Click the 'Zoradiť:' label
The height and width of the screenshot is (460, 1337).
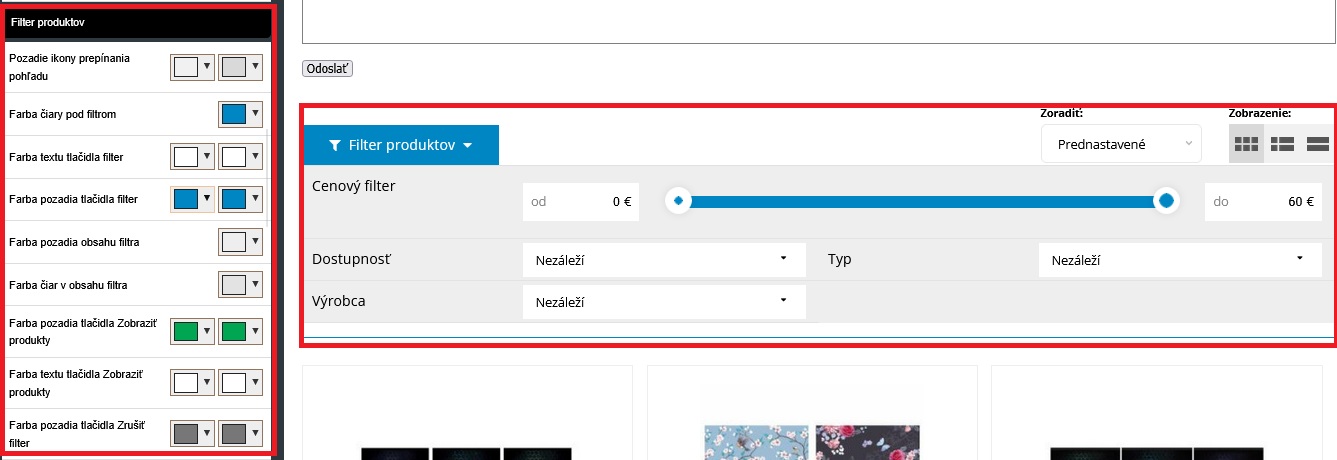tap(1062, 113)
